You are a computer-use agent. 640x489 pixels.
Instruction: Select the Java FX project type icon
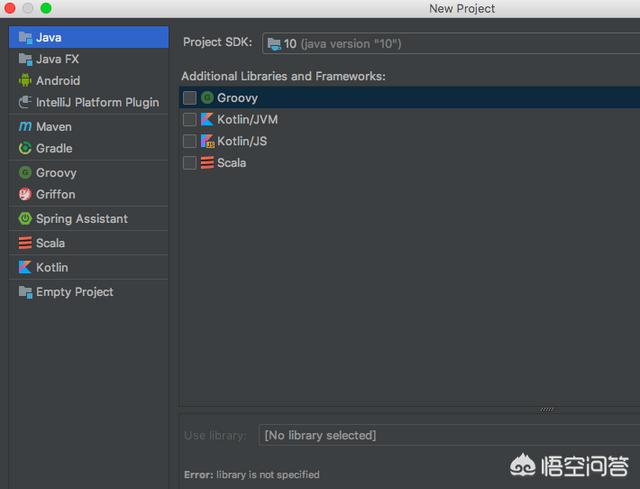point(25,59)
